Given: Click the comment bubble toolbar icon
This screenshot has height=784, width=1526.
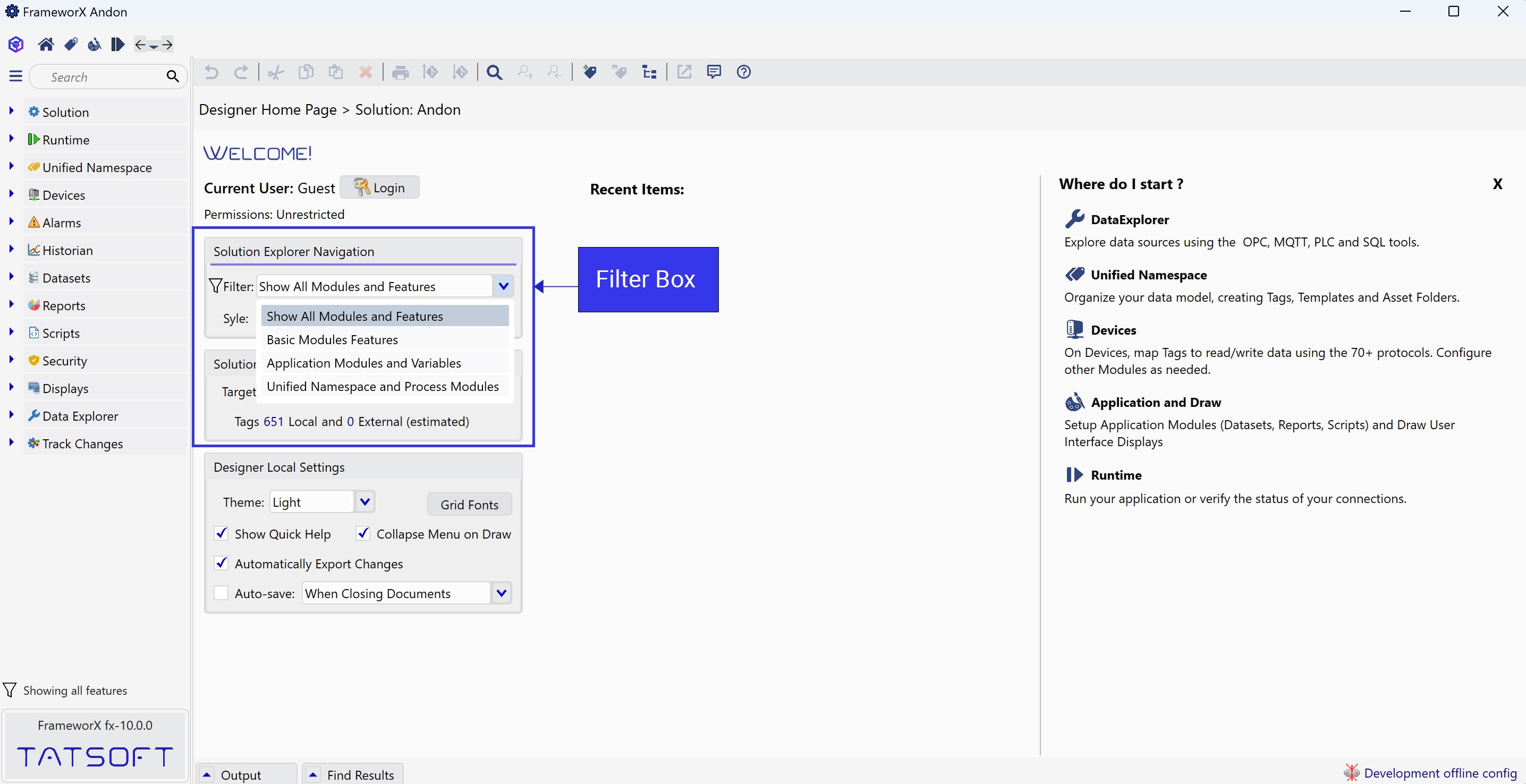Looking at the screenshot, I should [714, 72].
